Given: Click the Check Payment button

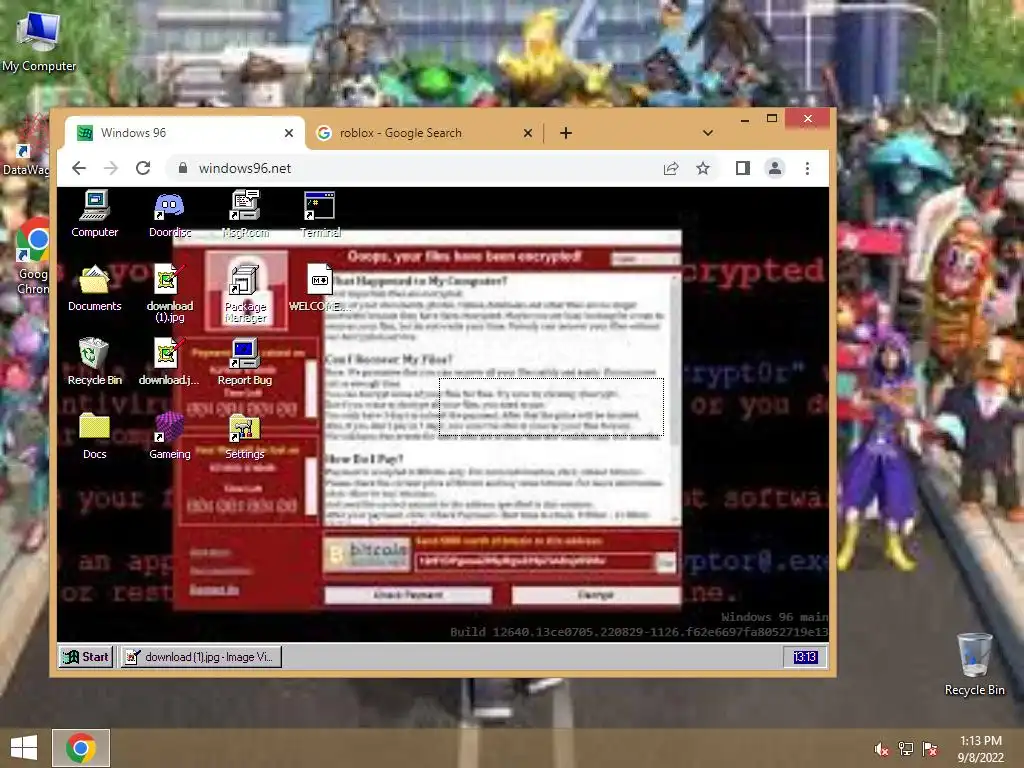Looking at the screenshot, I should click(408, 595).
